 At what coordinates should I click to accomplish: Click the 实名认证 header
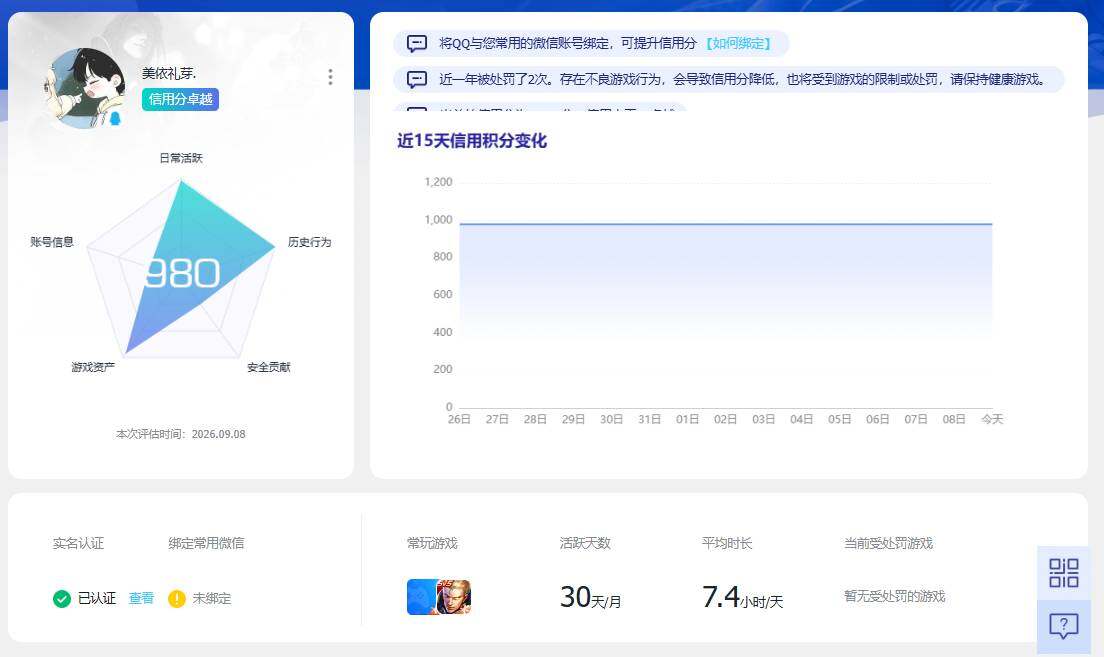78,543
